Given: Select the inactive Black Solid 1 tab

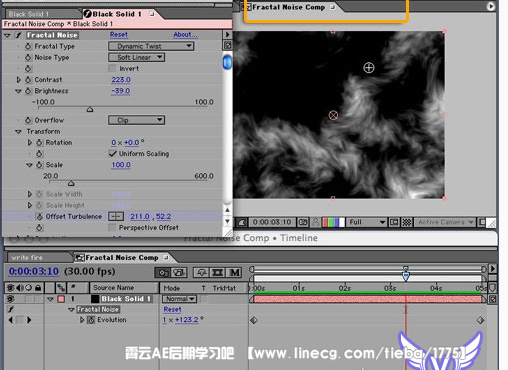Looking at the screenshot, I should point(29,14).
